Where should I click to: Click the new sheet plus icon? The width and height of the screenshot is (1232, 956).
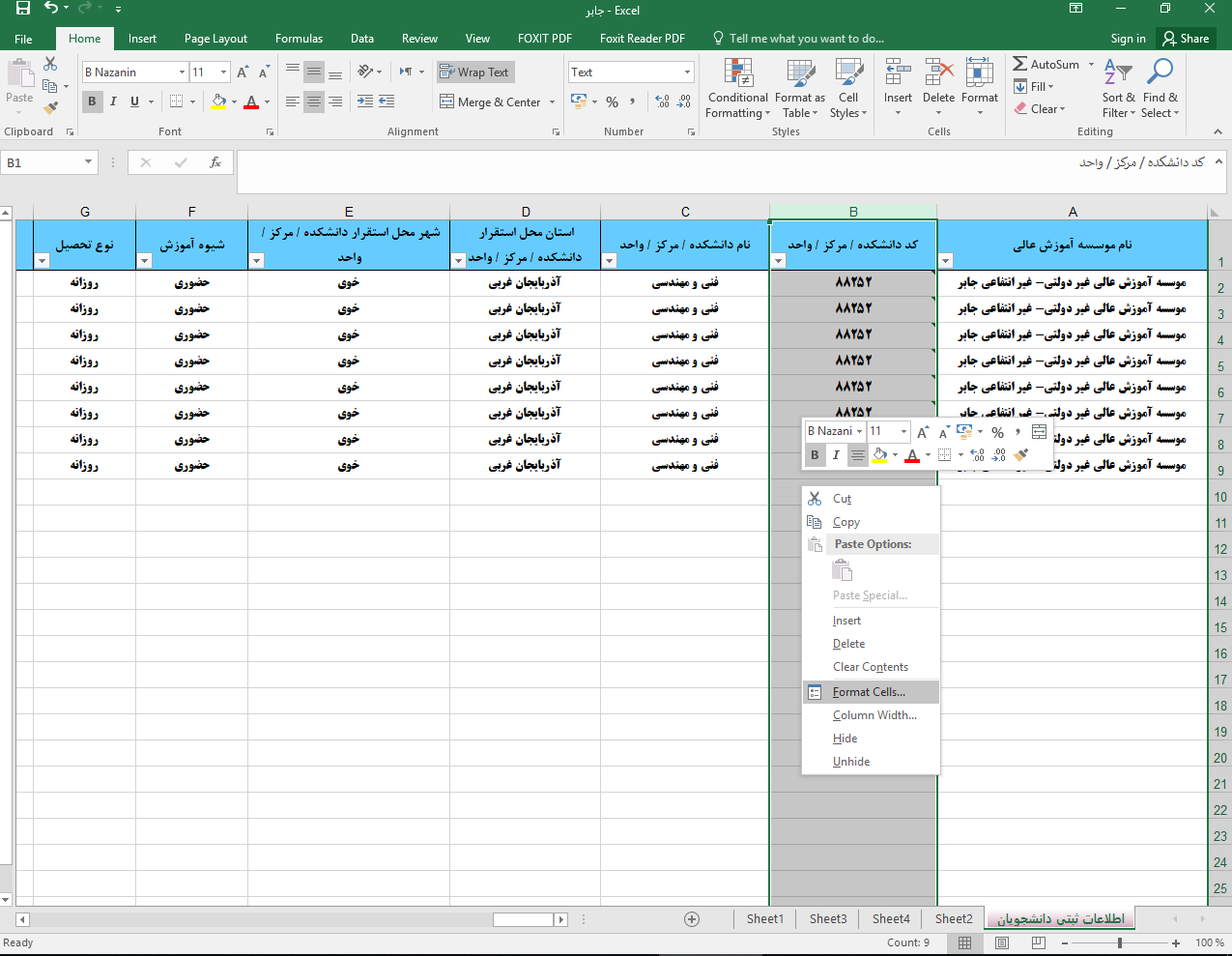[692, 919]
